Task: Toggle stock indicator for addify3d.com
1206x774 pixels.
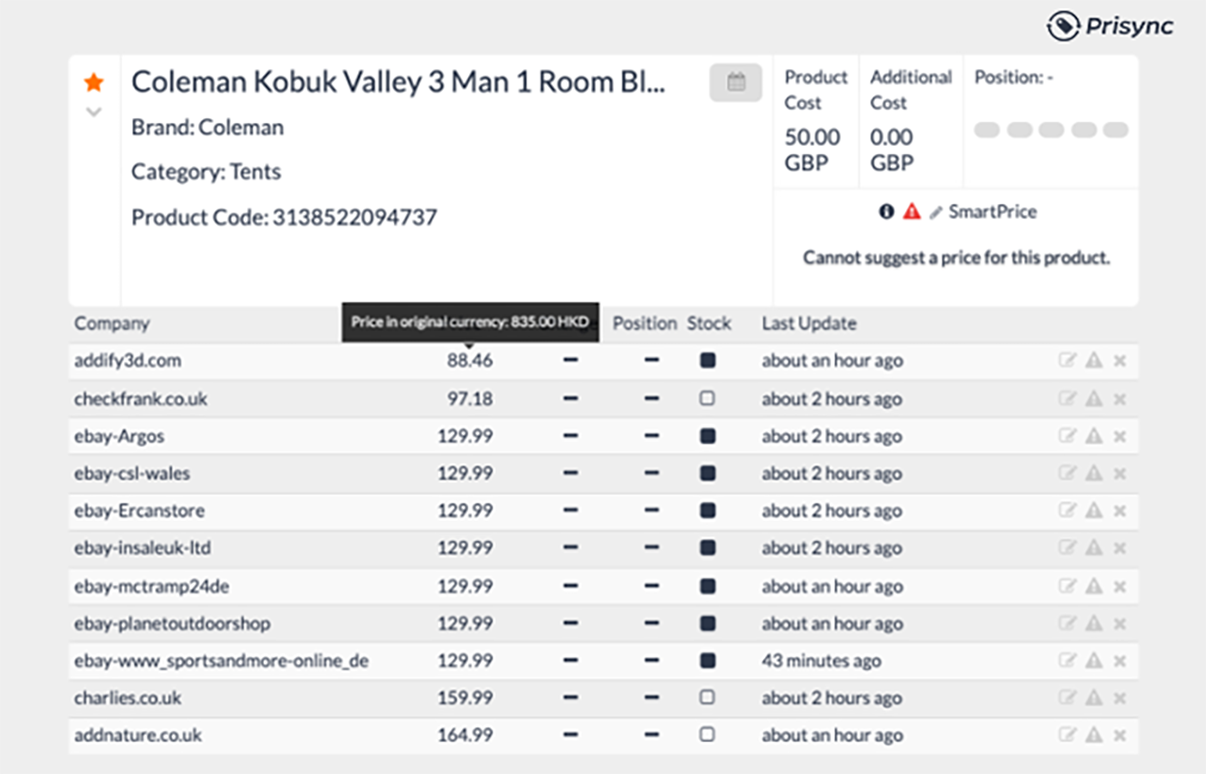Action: click(708, 361)
